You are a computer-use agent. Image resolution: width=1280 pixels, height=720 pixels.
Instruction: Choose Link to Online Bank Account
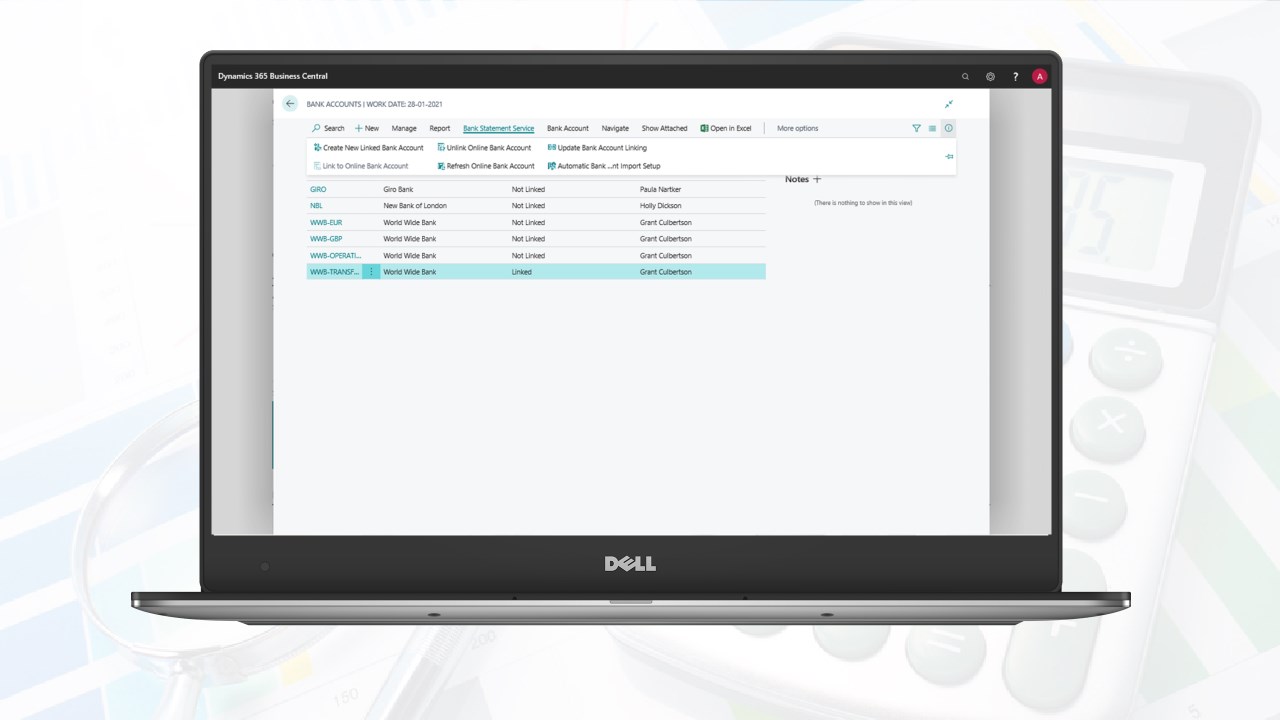tap(360, 166)
